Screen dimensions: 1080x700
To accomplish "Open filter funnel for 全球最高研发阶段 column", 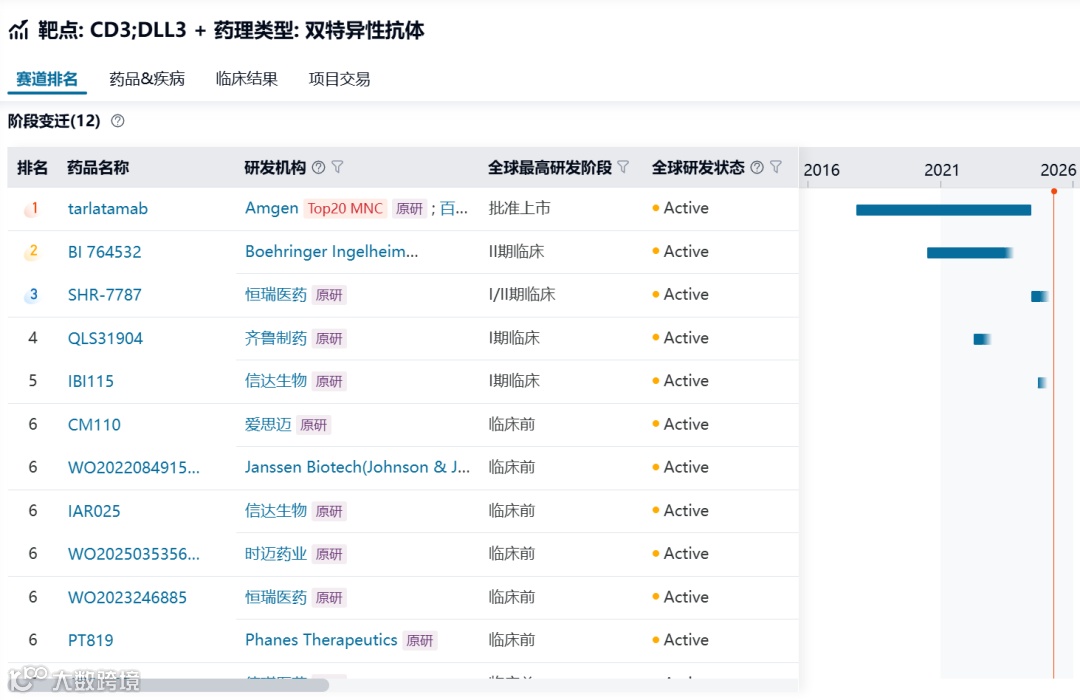I will coord(623,167).
